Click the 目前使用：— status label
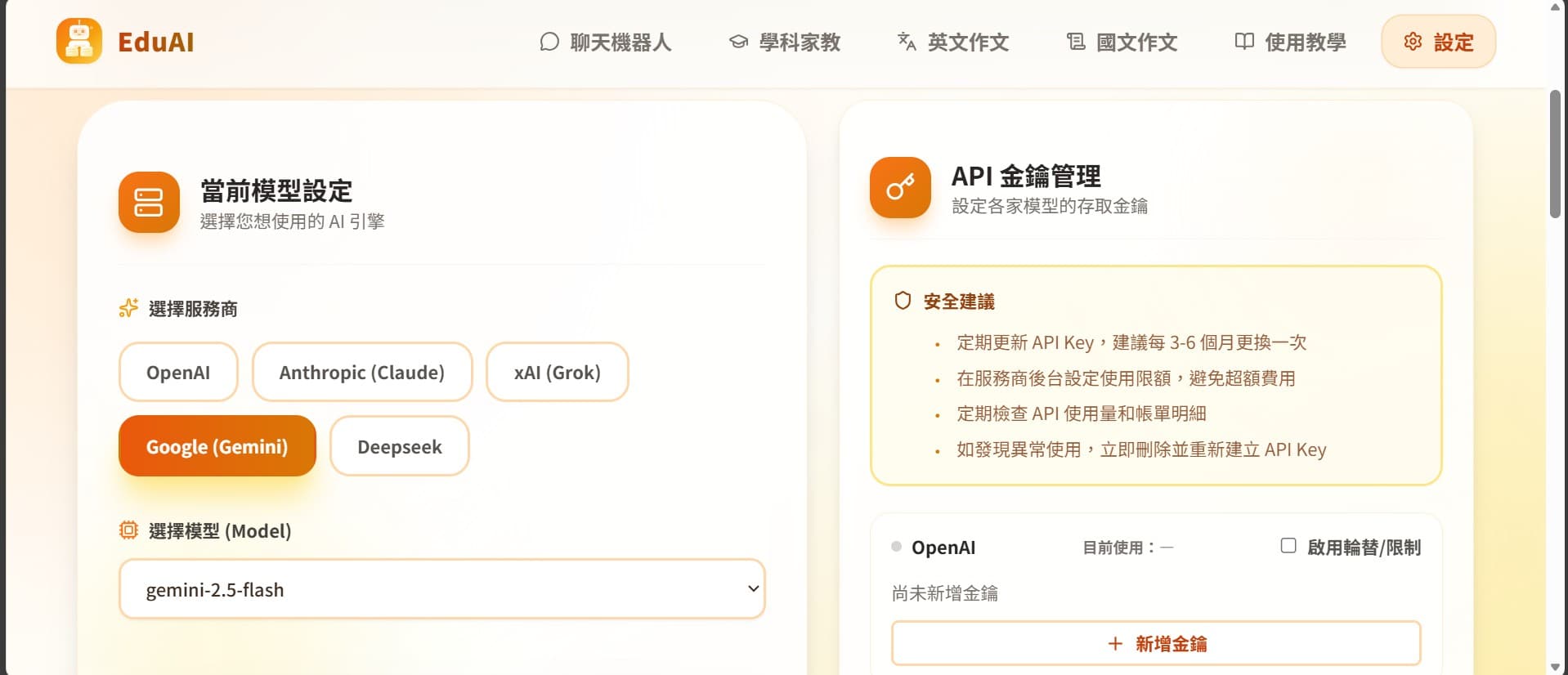1568x675 pixels. [x=1128, y=548]
